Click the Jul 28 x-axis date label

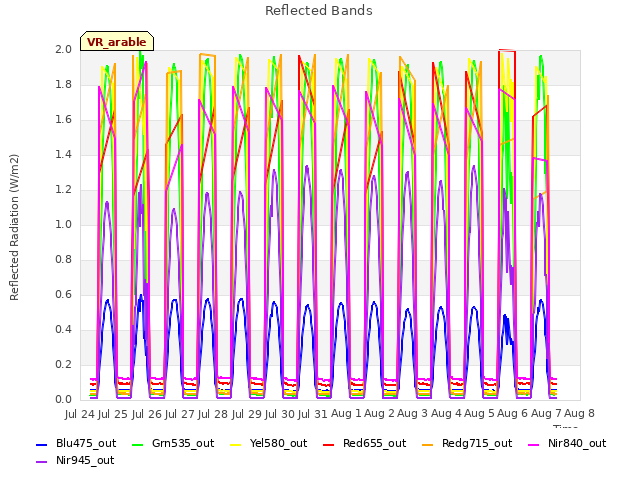[212, 414]
